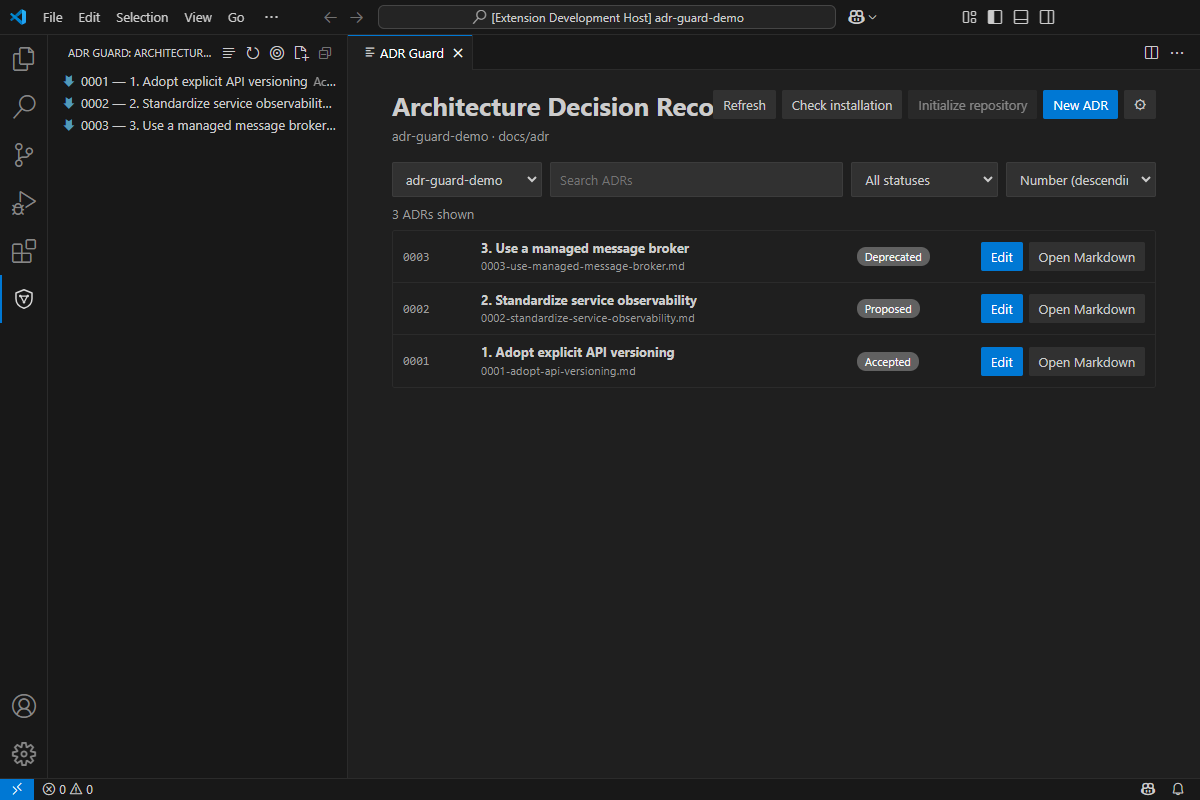Focus the Search ADRs input field
Viewport: 1200px width, 800px height.
(x=696, y=180)
